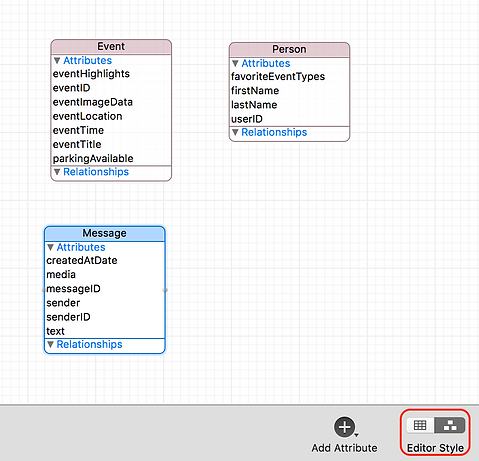Switch to table editor style

click(420, 425)
